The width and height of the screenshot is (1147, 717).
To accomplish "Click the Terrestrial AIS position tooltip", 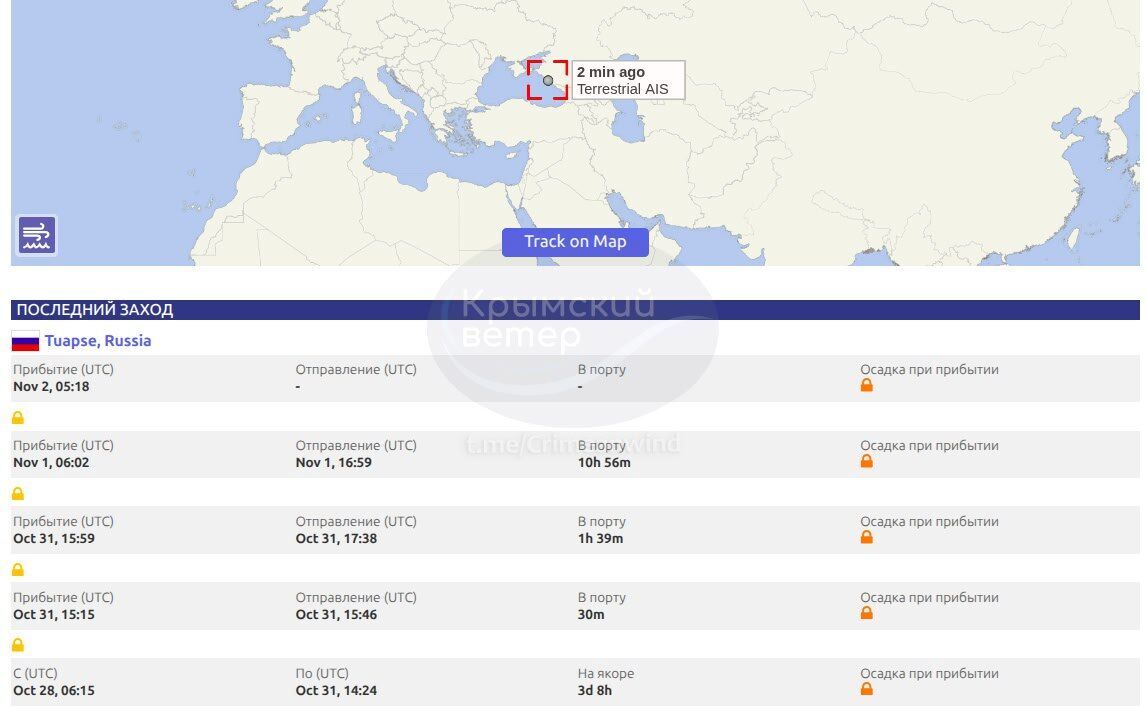I will pos(628,80).
